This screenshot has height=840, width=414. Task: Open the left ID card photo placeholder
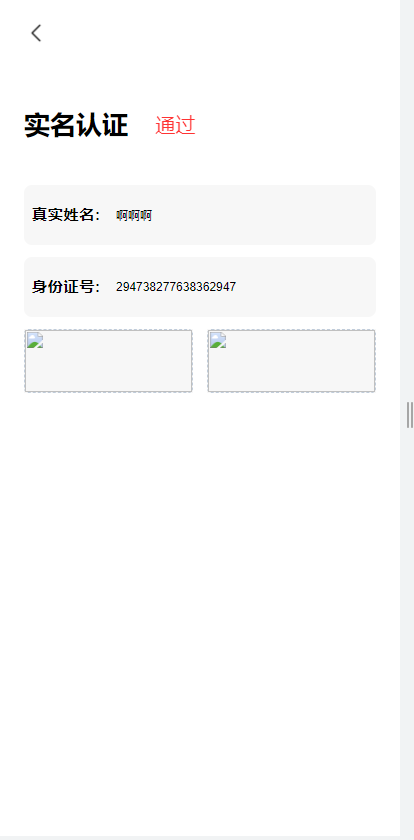coord(108,361)
